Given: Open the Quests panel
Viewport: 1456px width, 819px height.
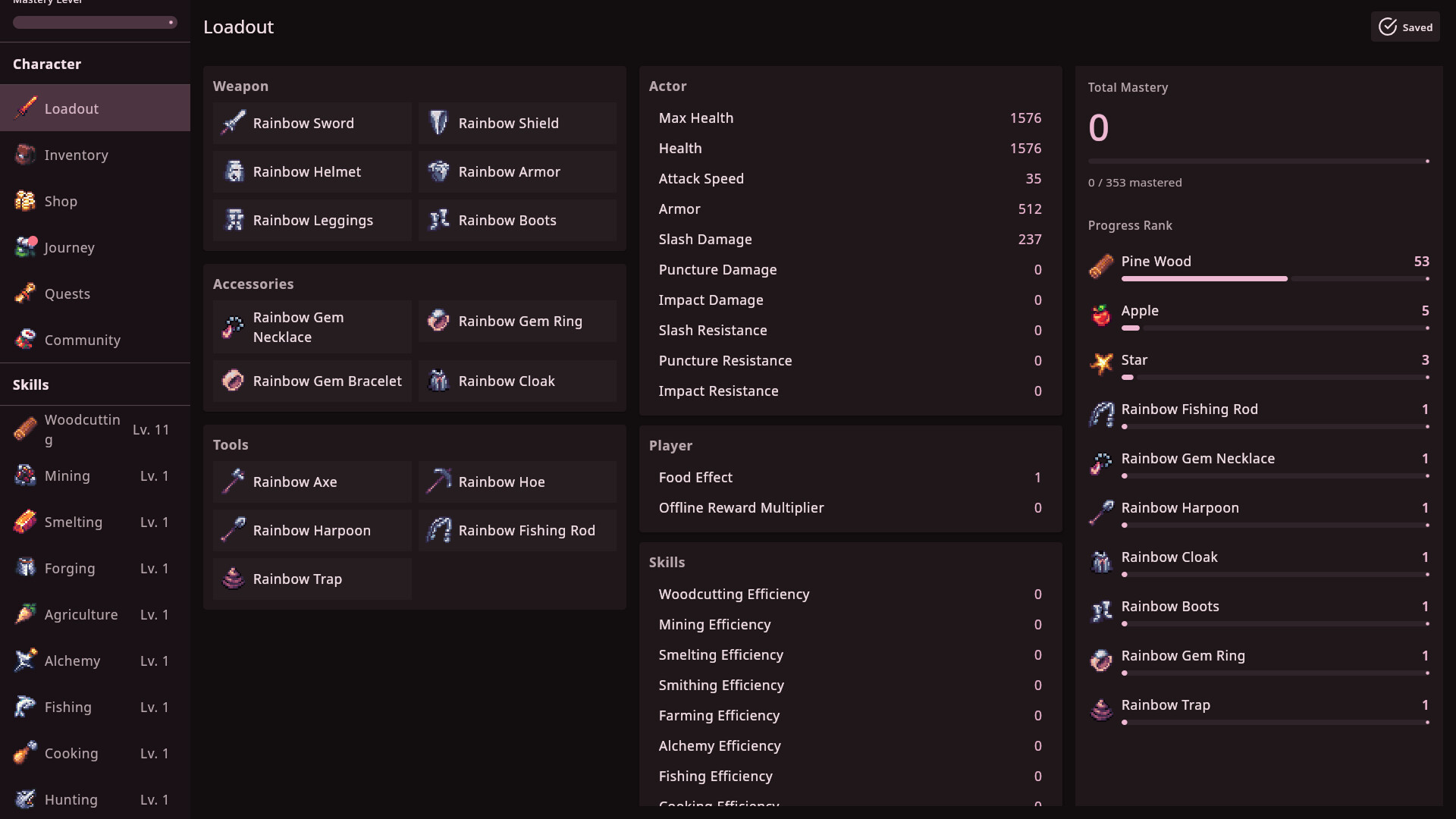Looking at the screenshot, I should tap(67, 293).
